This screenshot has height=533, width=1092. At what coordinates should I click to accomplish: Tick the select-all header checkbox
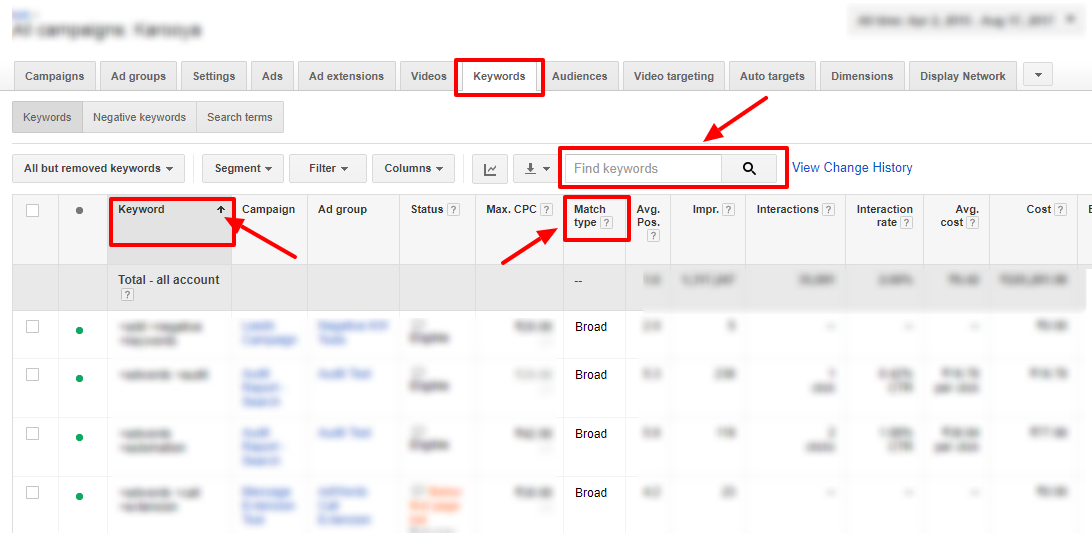point(33,210)
